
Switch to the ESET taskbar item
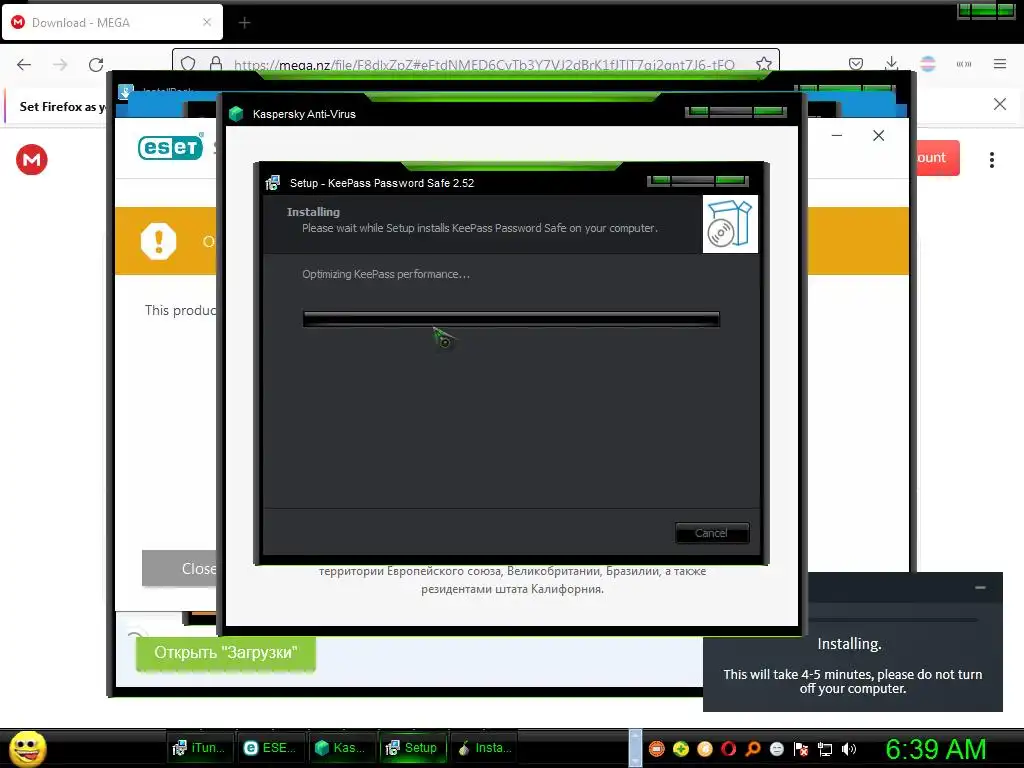270,748
